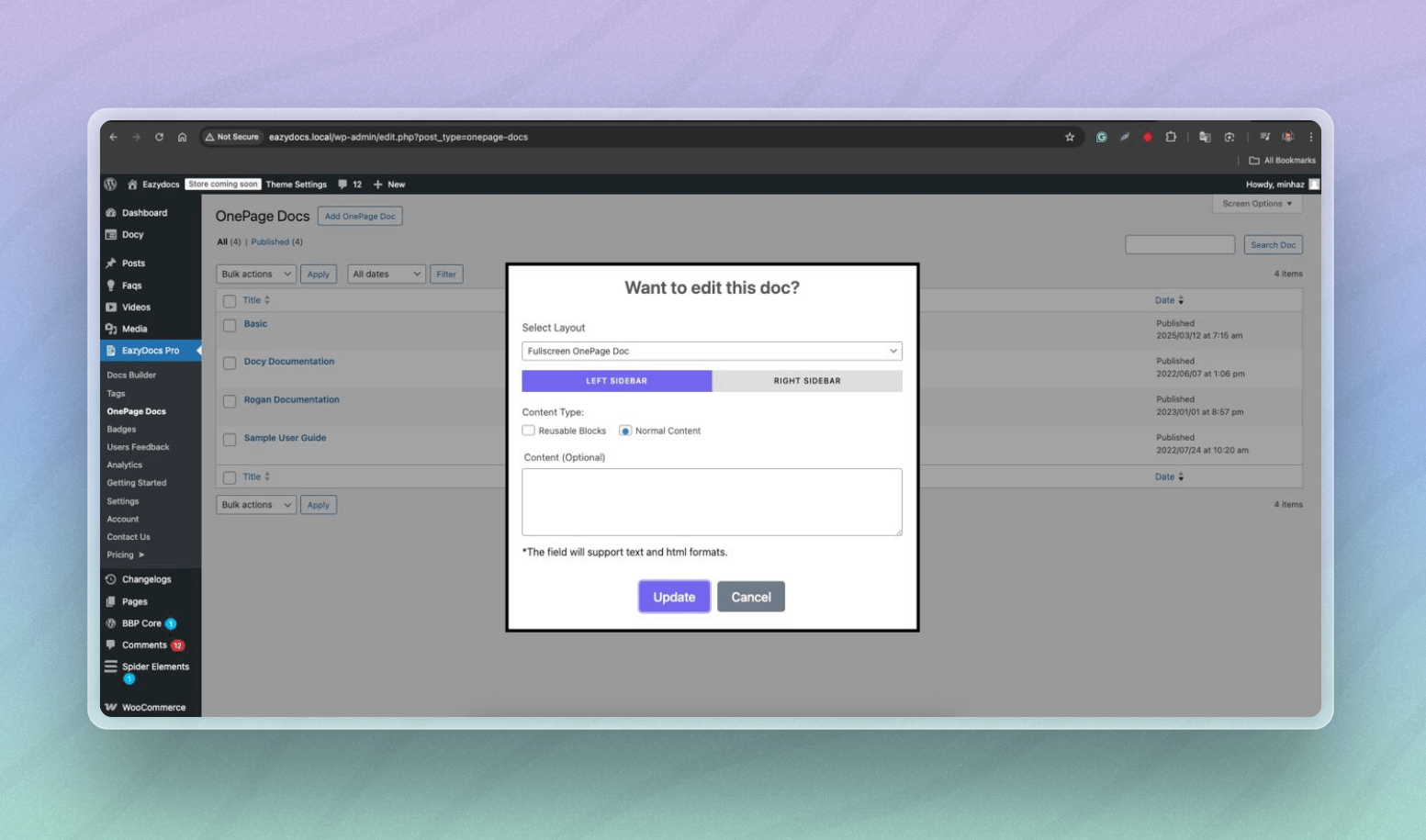The width and height of the screenshot is (1426, 840).
Task: Click the browser home icon
Action: click(x=182, y=137)
